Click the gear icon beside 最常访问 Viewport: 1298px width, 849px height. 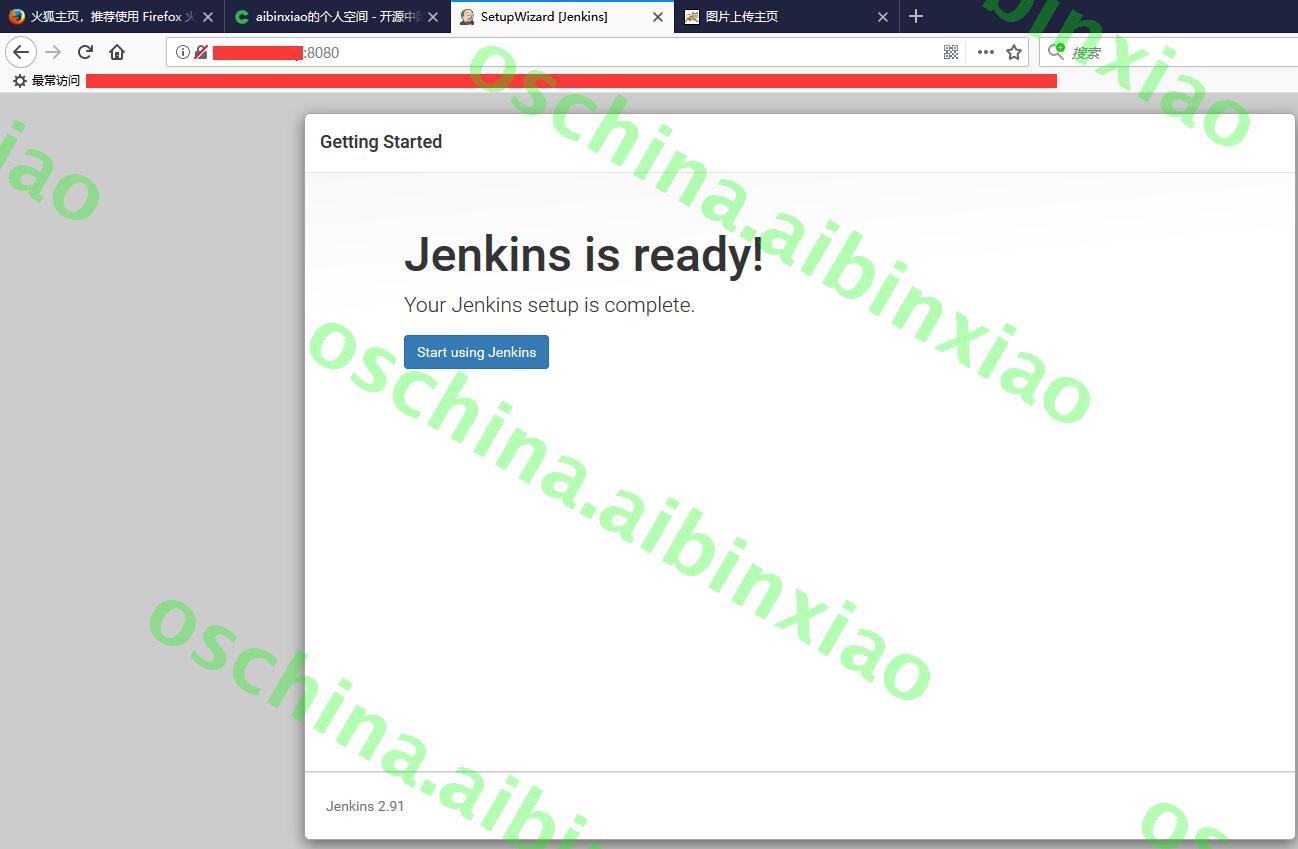(x=20, y=80)
